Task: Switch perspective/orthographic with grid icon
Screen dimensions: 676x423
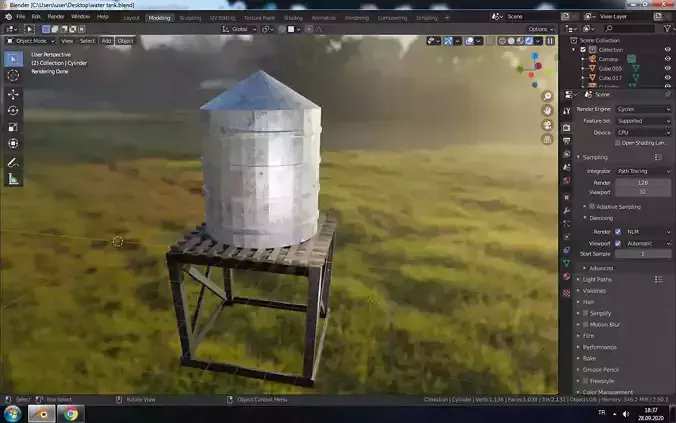Action: point(547,139)
